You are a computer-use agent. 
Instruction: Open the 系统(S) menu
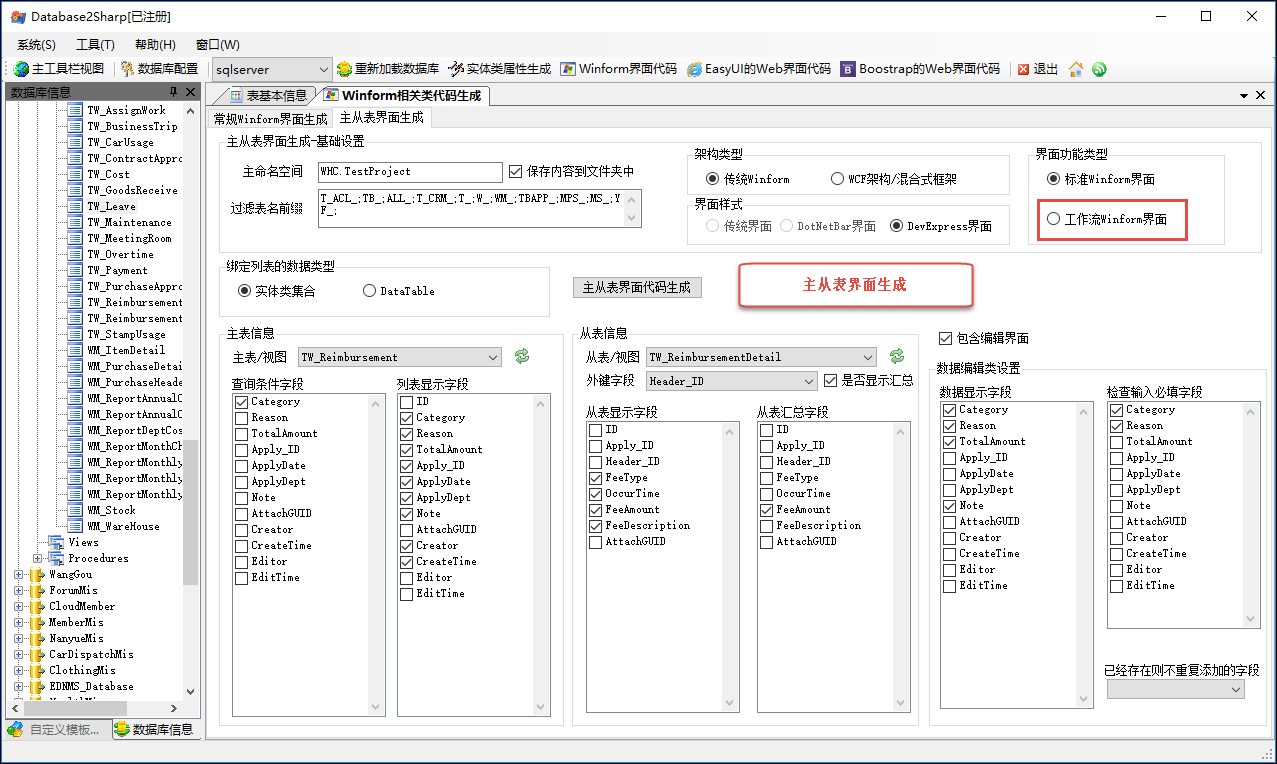pyautogui.click(x=36, y=45)
